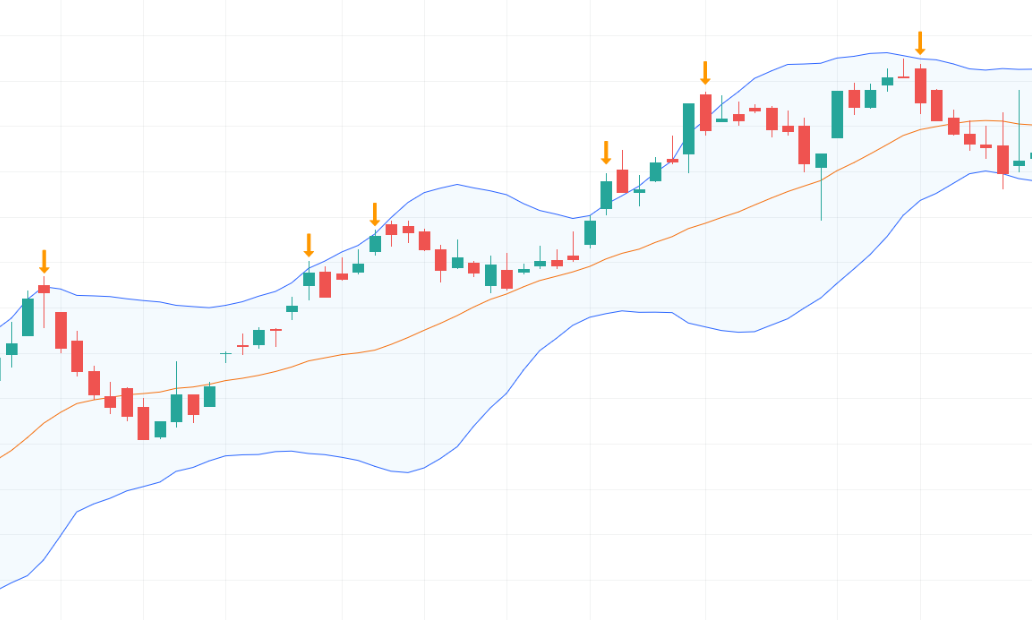The height and width of the screenshot is (620, 1032).
Task: Click the fifth orange arrow from left
Action: click(x=705, y=72)
